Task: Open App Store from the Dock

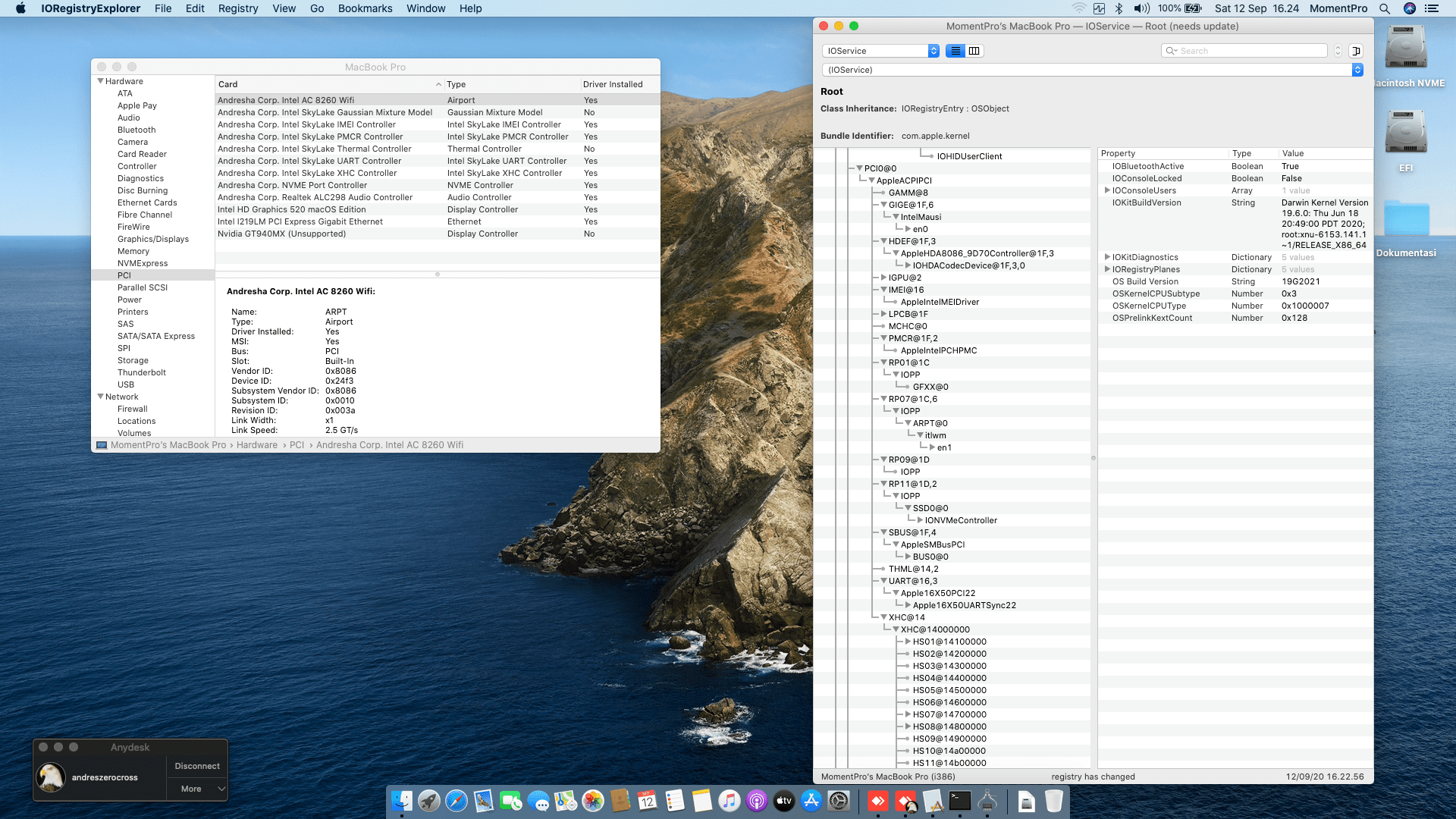Action: pos(811,801)
